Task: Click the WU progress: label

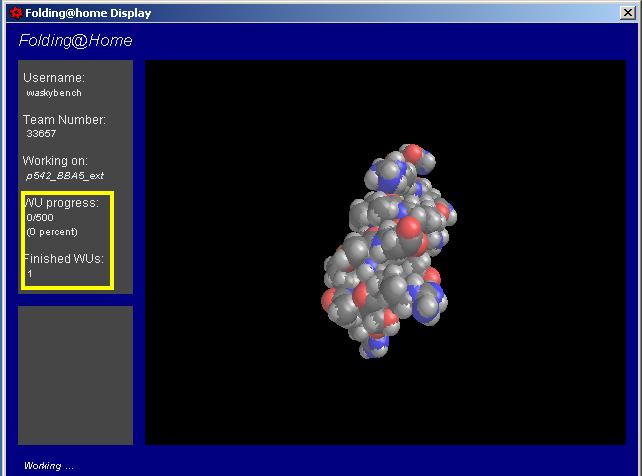Action: (62, 203)
